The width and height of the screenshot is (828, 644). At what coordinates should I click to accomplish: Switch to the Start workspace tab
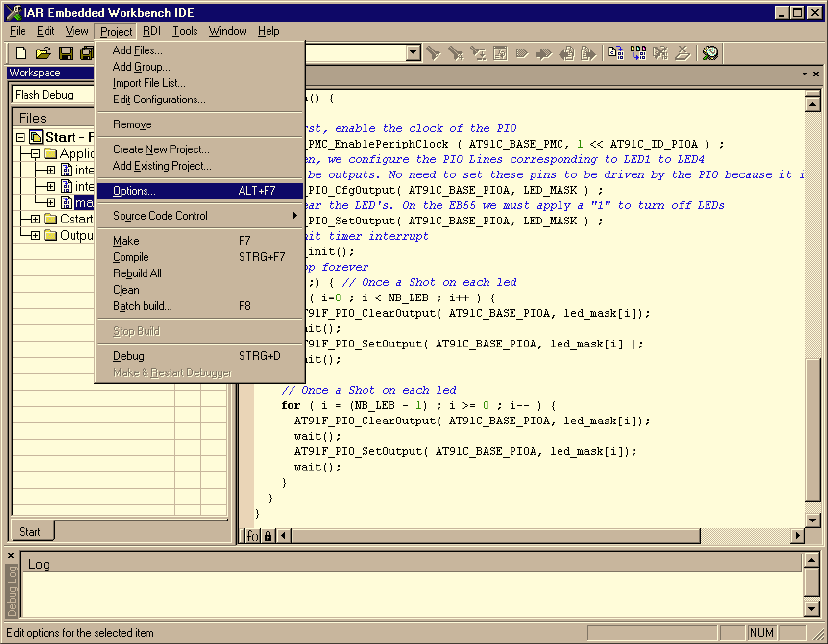coord(31,532)
